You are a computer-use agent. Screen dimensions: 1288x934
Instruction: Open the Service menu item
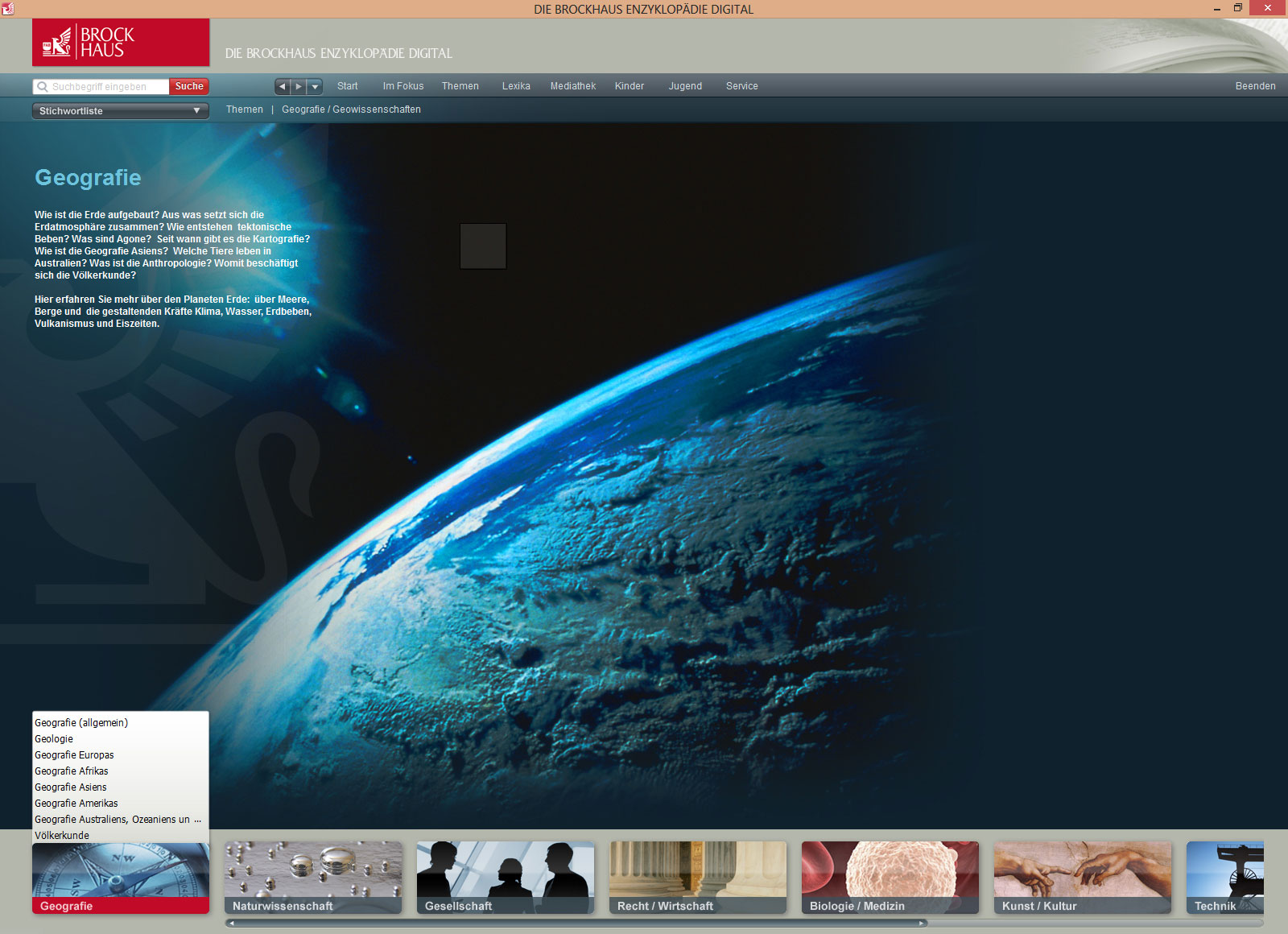coord(741,86)
